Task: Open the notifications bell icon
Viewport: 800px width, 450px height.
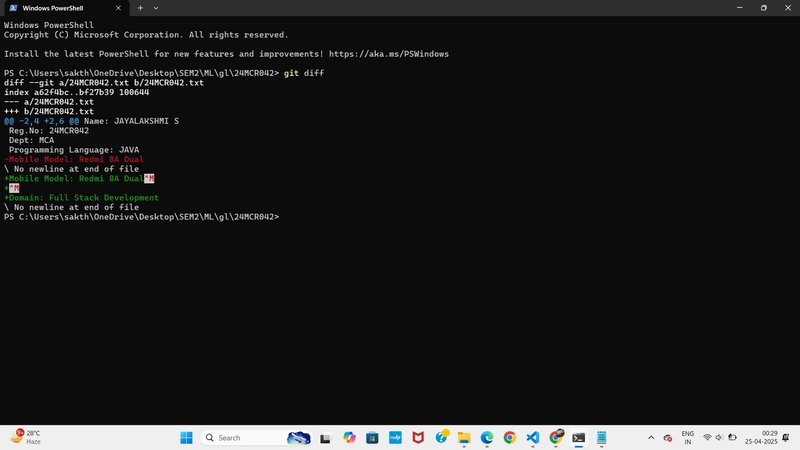Action: tap(786, 438)
